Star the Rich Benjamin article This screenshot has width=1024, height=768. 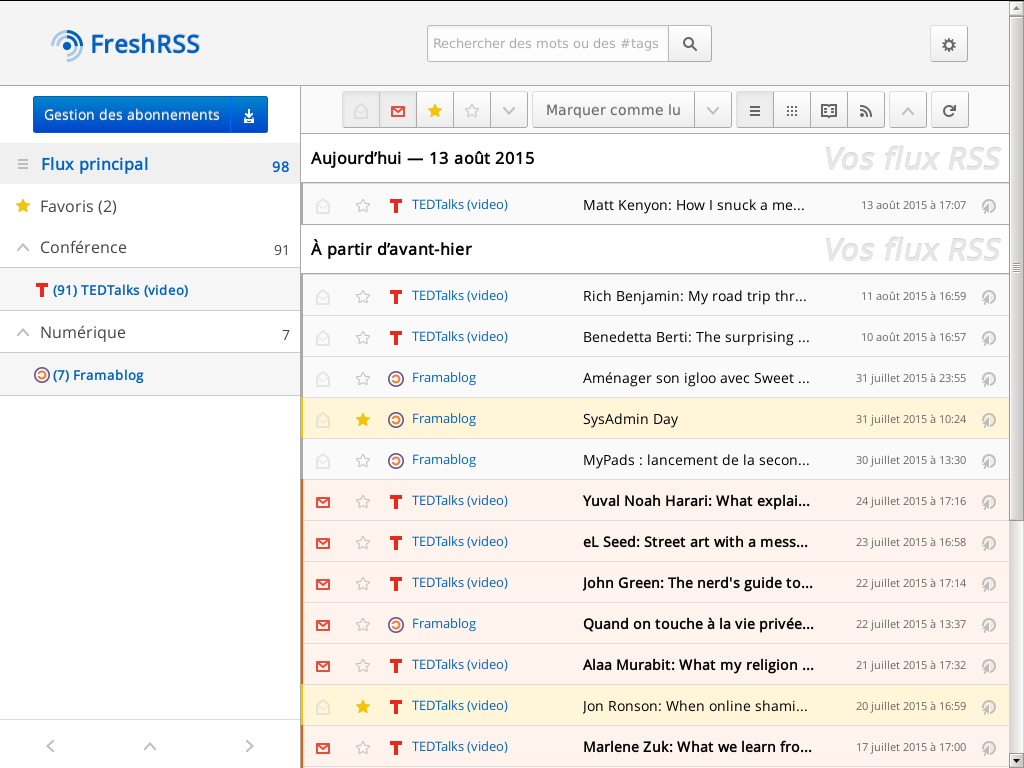point(363,296)
